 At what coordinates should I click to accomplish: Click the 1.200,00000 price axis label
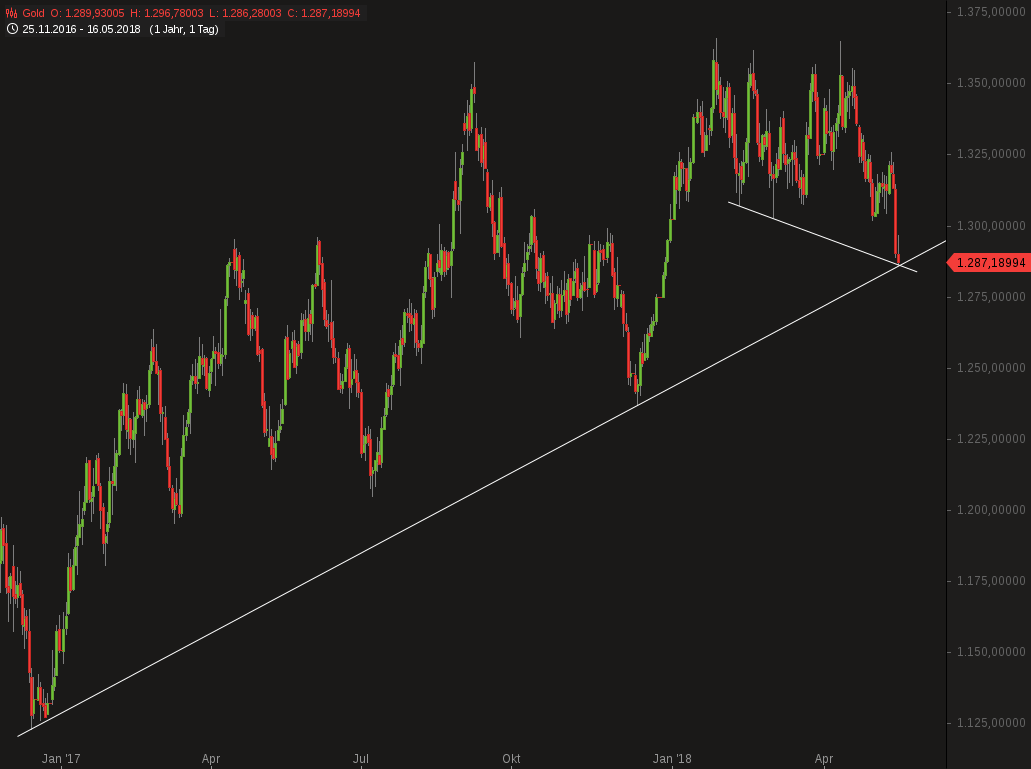(991, 509)
